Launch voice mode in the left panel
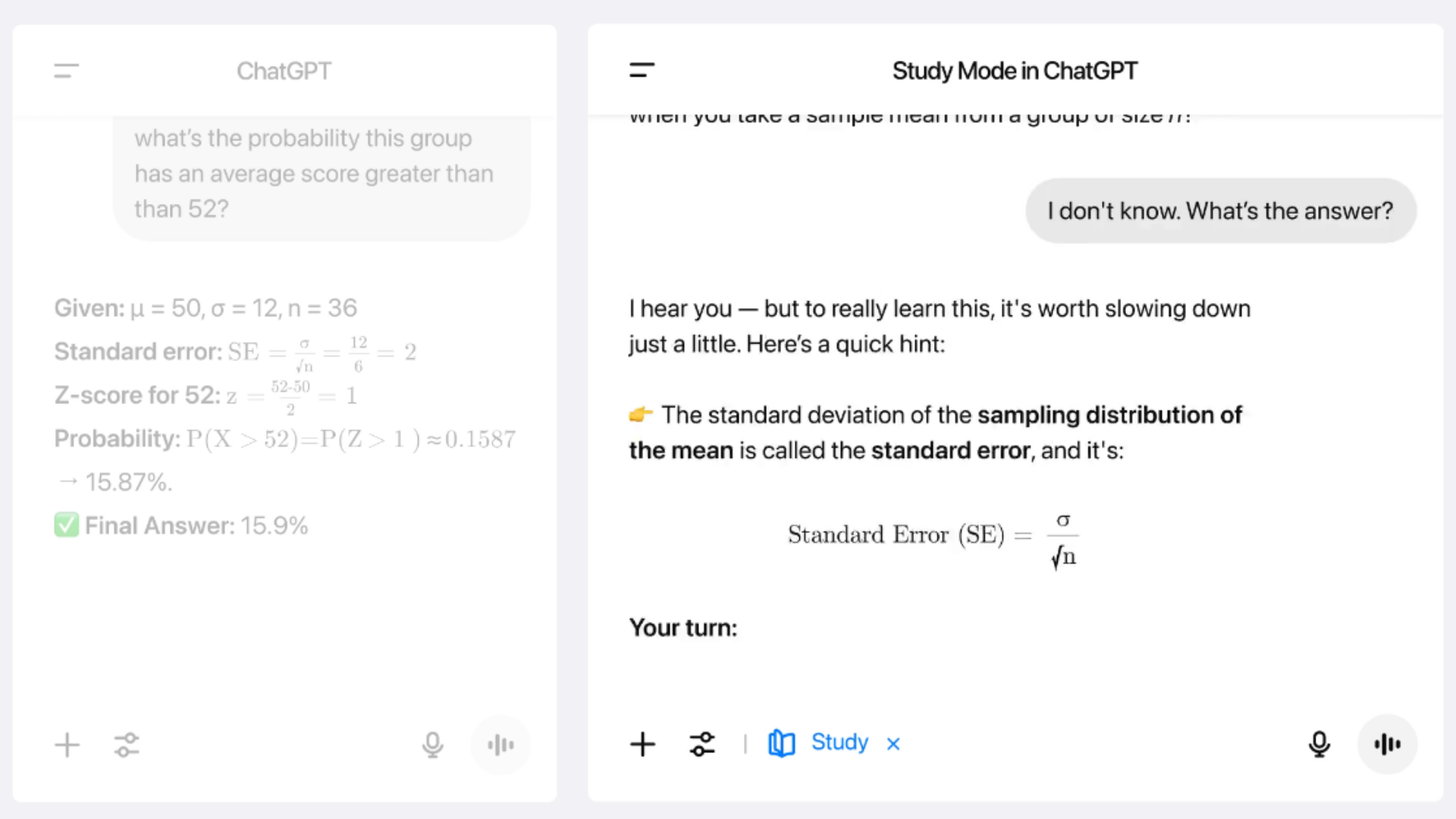Image resolution: width=1456 pixels, height=819 pixels. (x=500, y=745)
